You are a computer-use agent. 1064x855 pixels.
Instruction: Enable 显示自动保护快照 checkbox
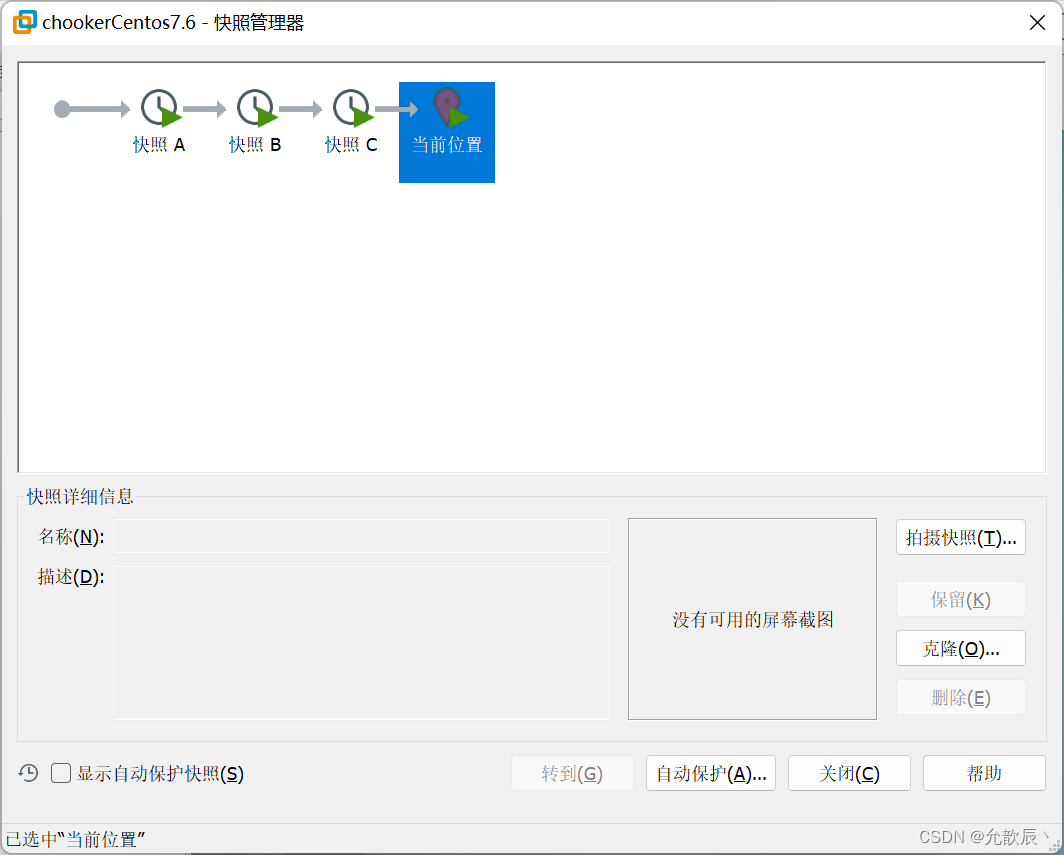point(61,773)
